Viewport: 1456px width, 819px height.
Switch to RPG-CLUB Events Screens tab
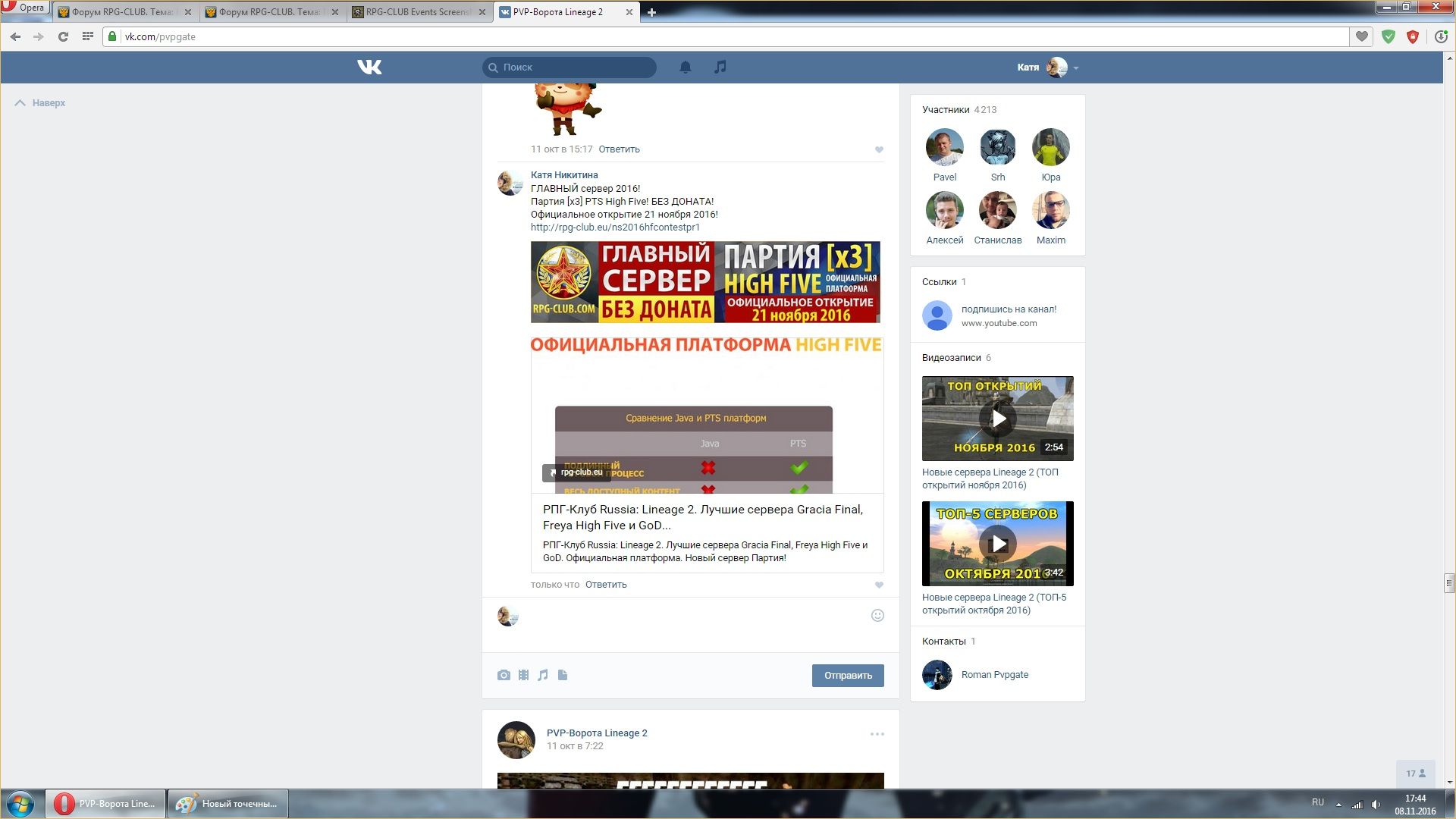(417, 12)
